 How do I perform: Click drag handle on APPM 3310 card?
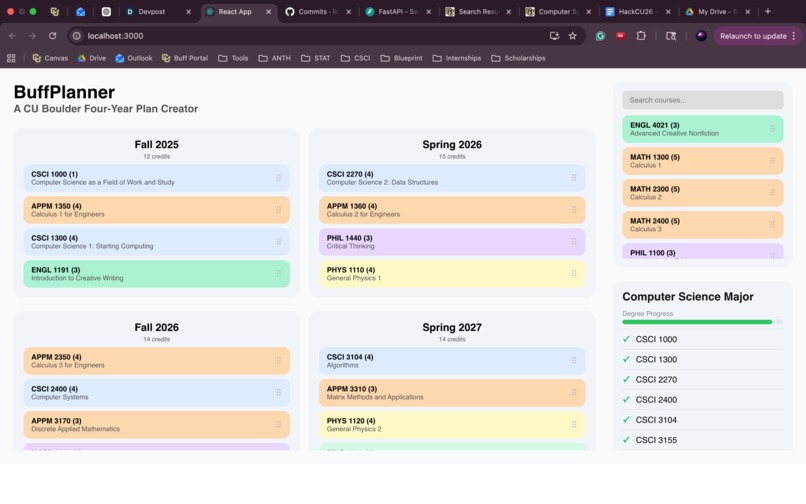click(x=574, y=393)
